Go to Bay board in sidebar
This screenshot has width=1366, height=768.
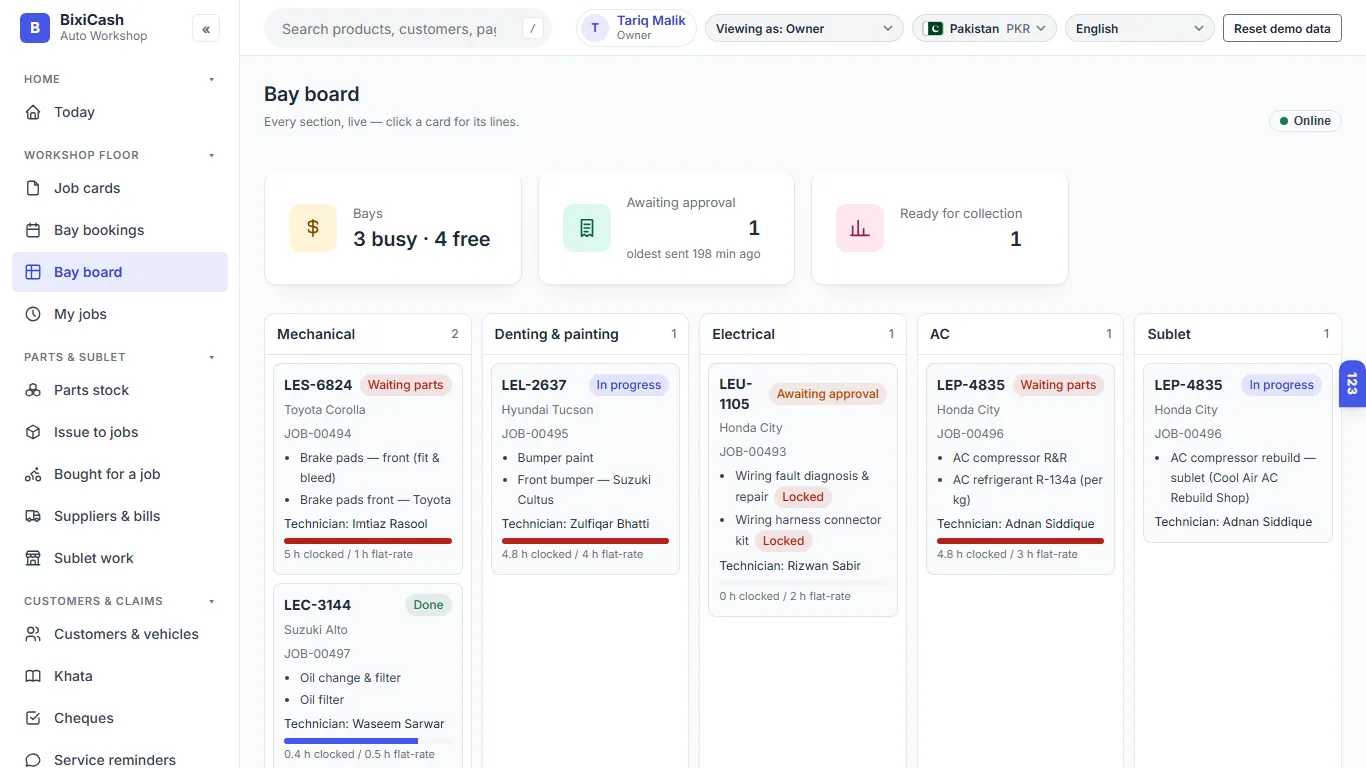pos(120,272)
